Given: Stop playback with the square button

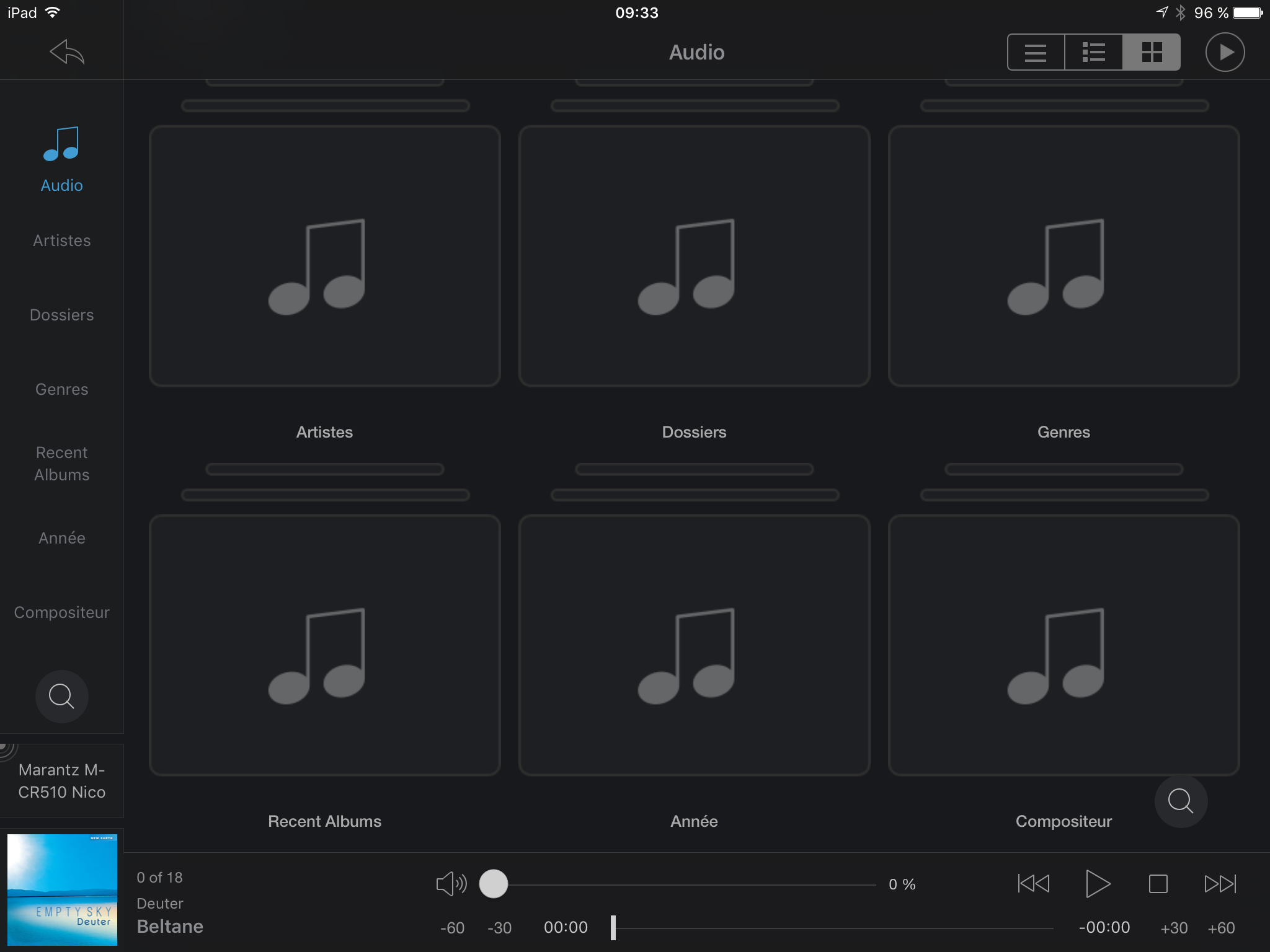Looking at the screenshot, I should coord(1158,884).
